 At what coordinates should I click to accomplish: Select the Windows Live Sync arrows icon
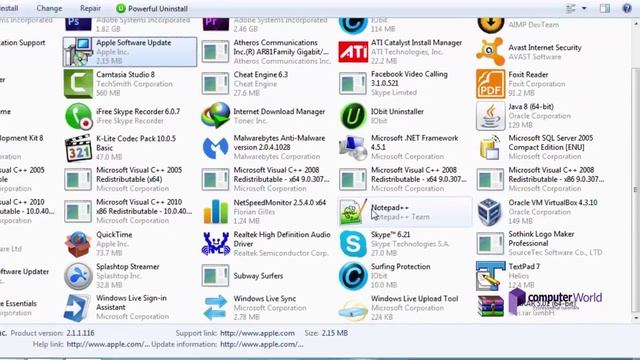215,307
